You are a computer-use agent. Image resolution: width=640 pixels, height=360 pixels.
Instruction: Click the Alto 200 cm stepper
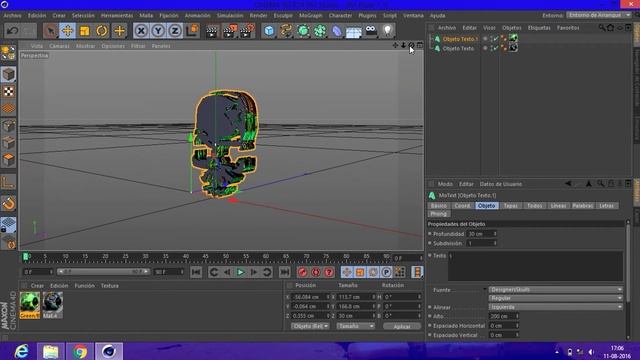[x=517, y=316]
